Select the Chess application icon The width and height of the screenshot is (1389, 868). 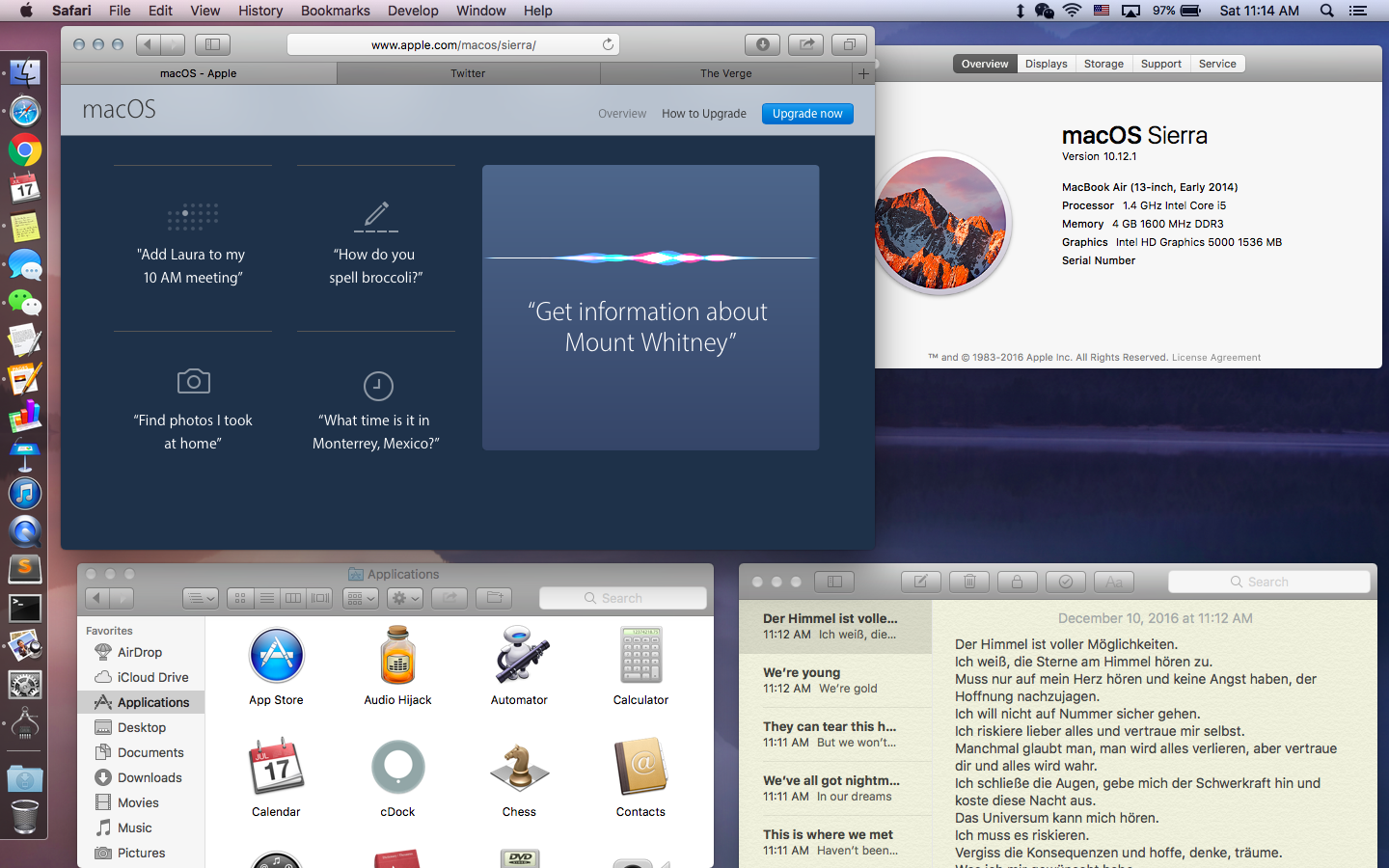click(x=519, y=769)
